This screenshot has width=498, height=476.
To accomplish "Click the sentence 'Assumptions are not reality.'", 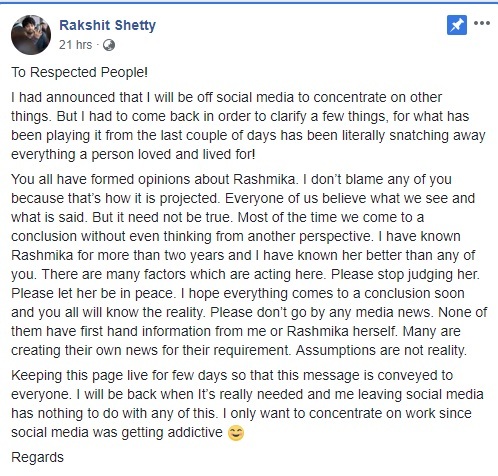I will pyautogui.click(x=381, y=350).
